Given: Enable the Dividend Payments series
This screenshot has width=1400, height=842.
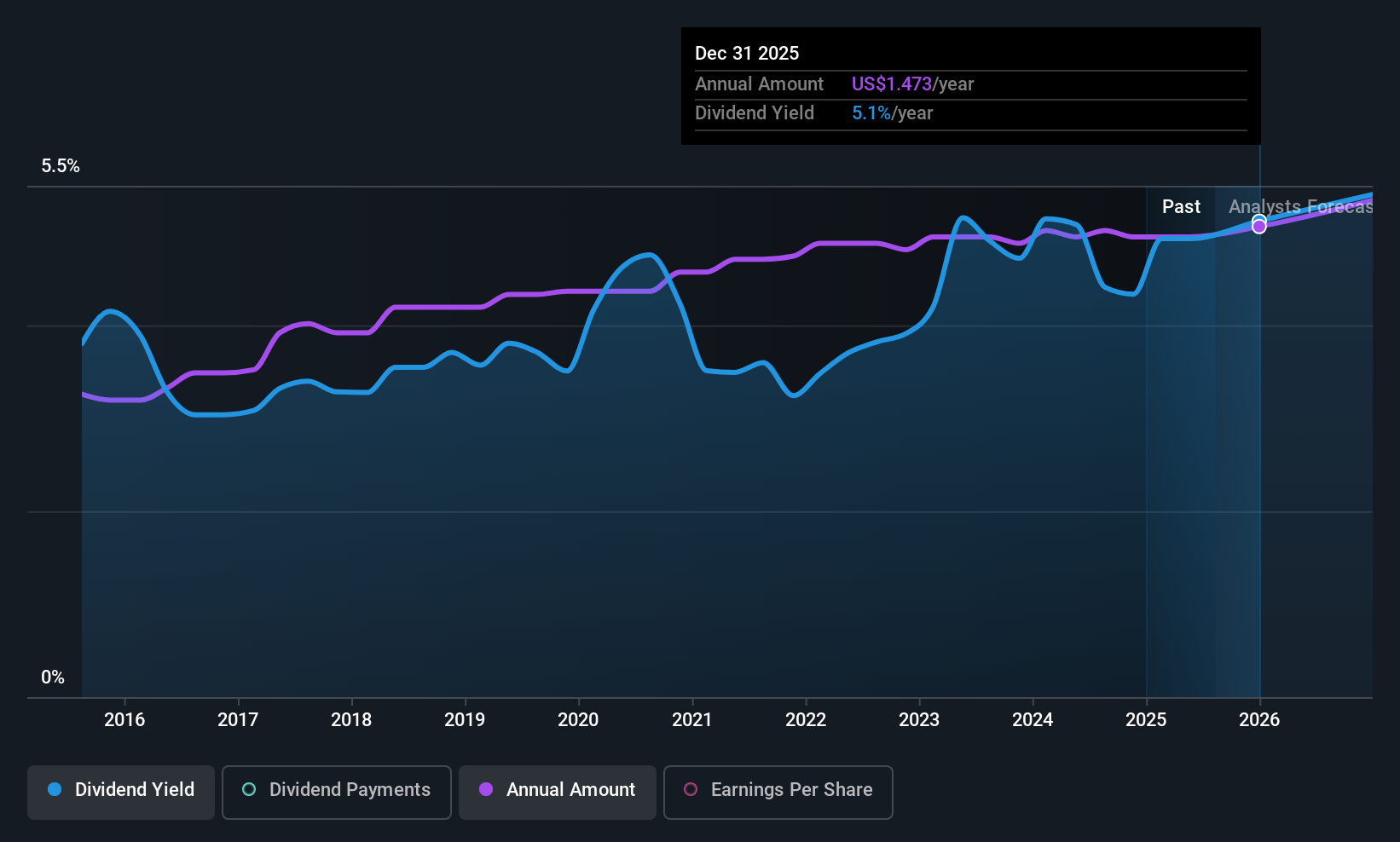Looking at the screenshot, I should (x=337, y=792).
